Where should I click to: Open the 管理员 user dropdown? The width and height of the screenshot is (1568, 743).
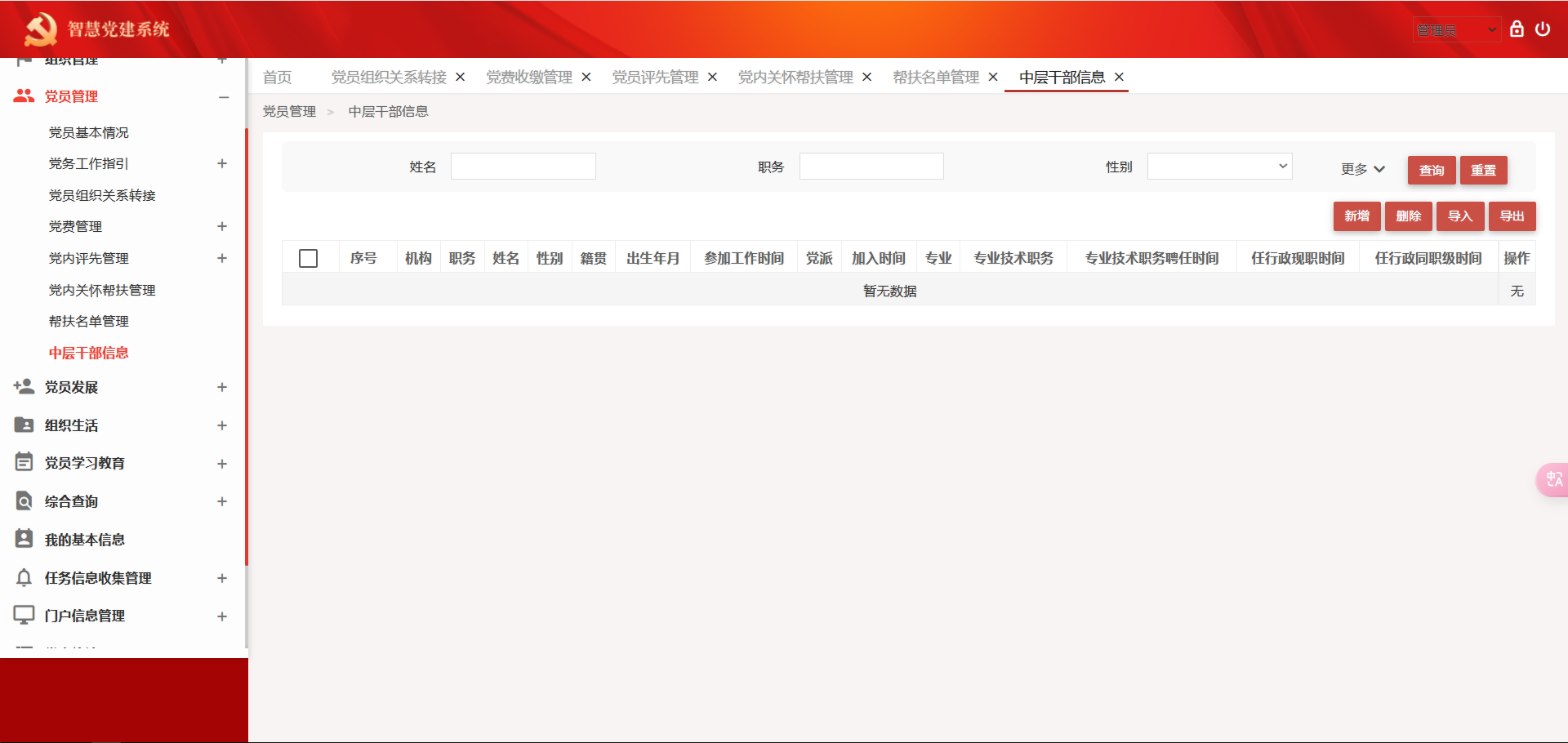1457,30
